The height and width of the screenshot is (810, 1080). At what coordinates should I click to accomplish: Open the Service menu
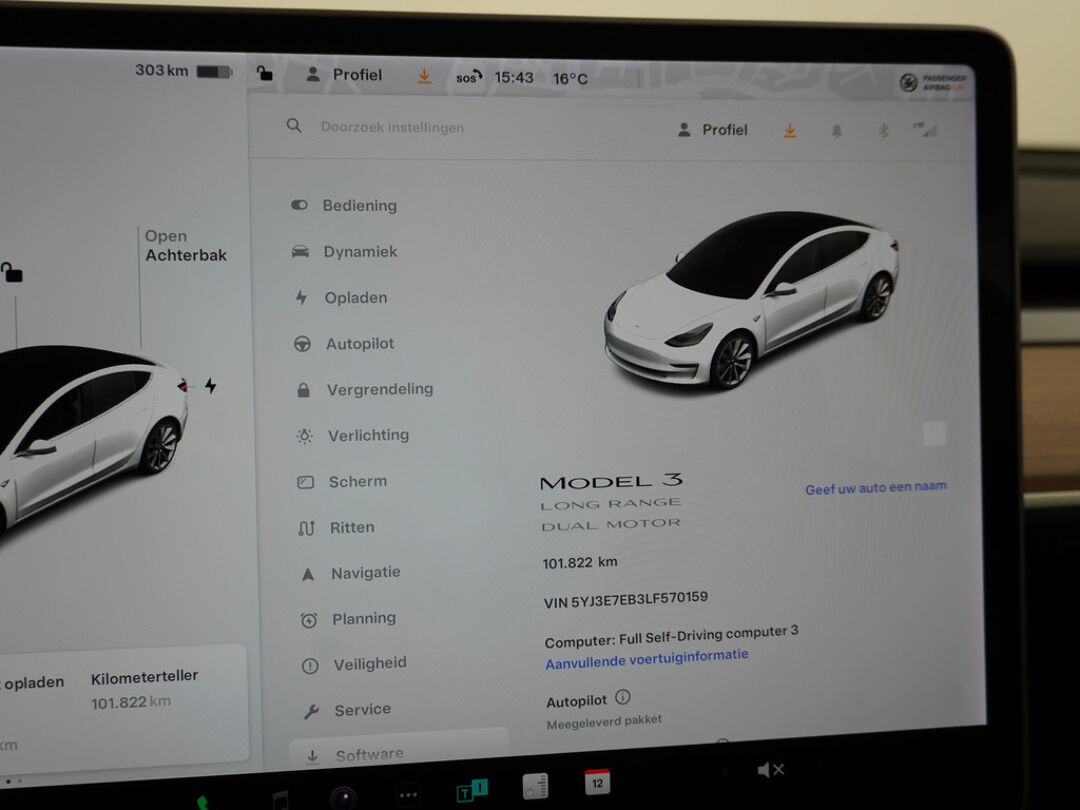pos(348,709)
